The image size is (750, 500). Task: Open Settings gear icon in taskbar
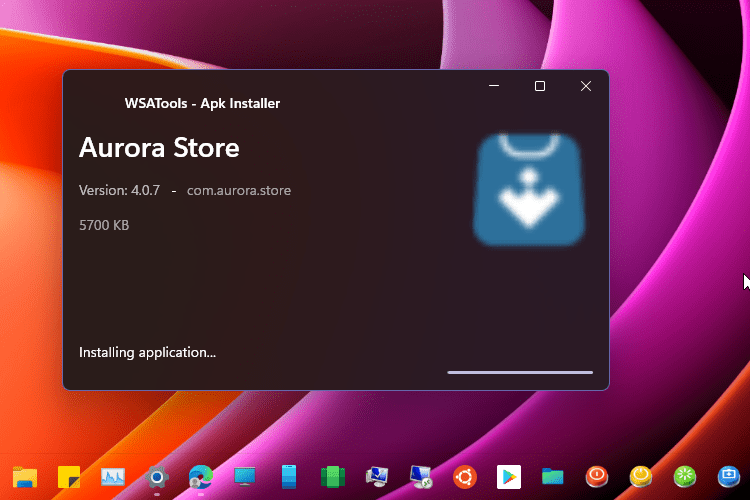[157, 477]
